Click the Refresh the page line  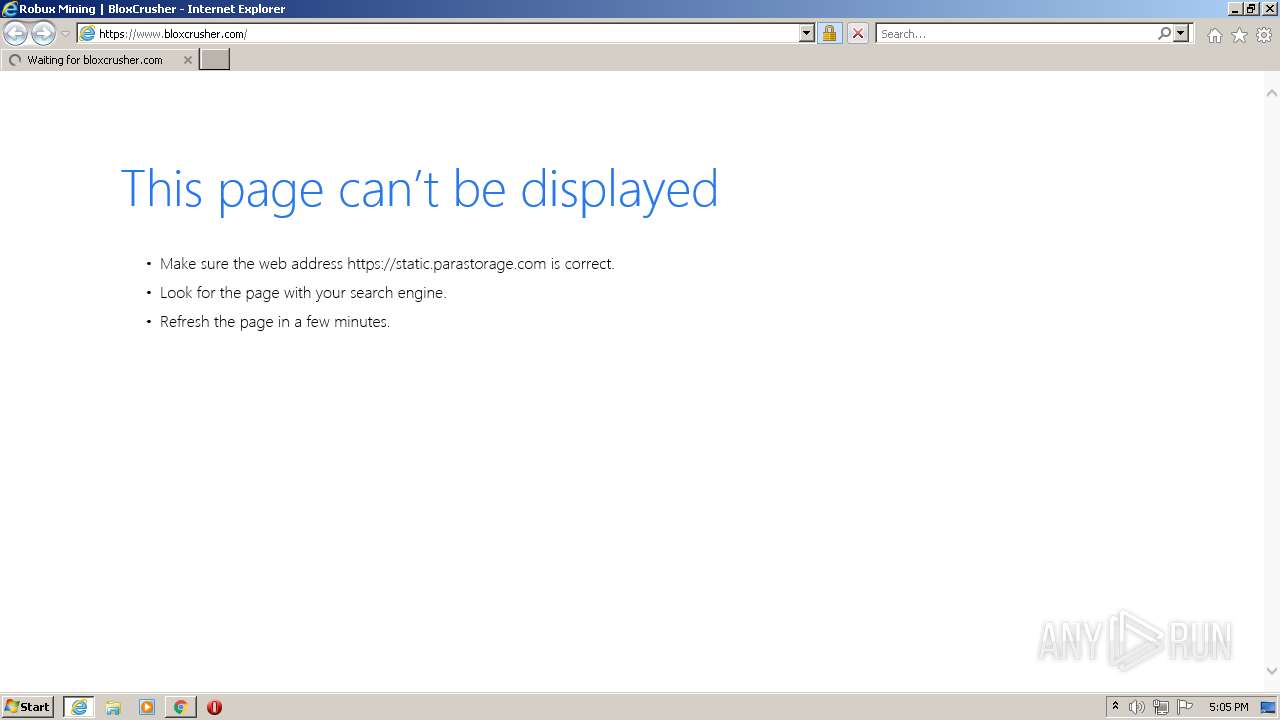click(x=275, y=322)
